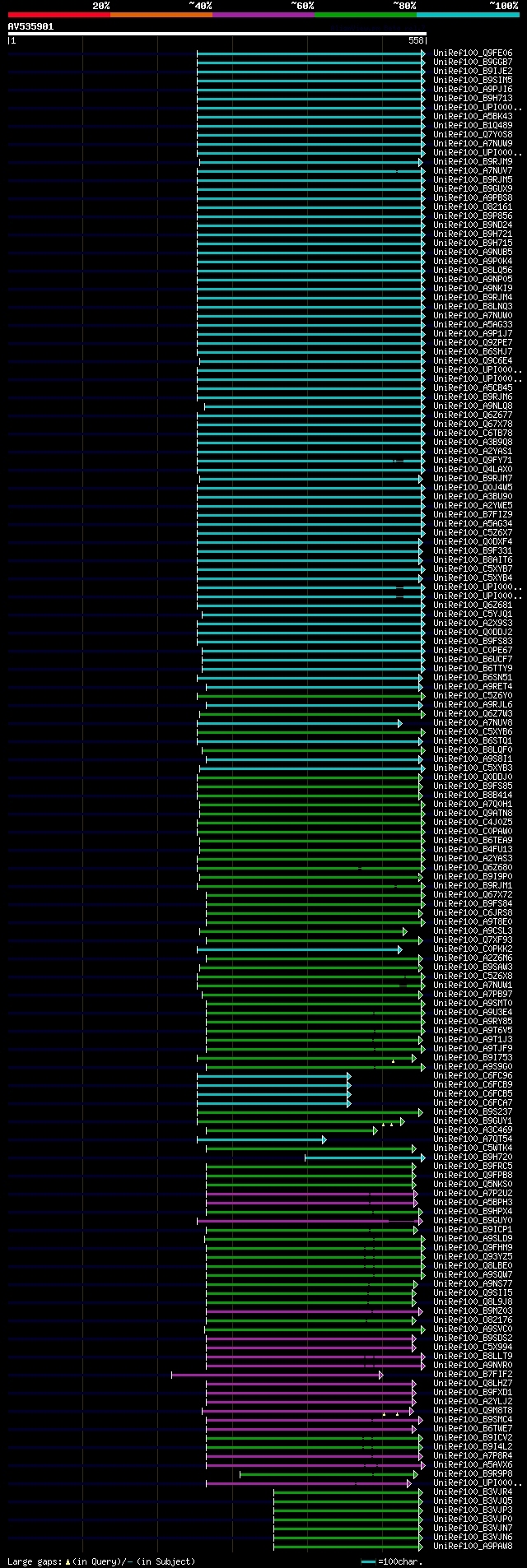Select label UniRef100_A7PB97
The height and width of the screenshot is (1568, 527).
point(473,994)
